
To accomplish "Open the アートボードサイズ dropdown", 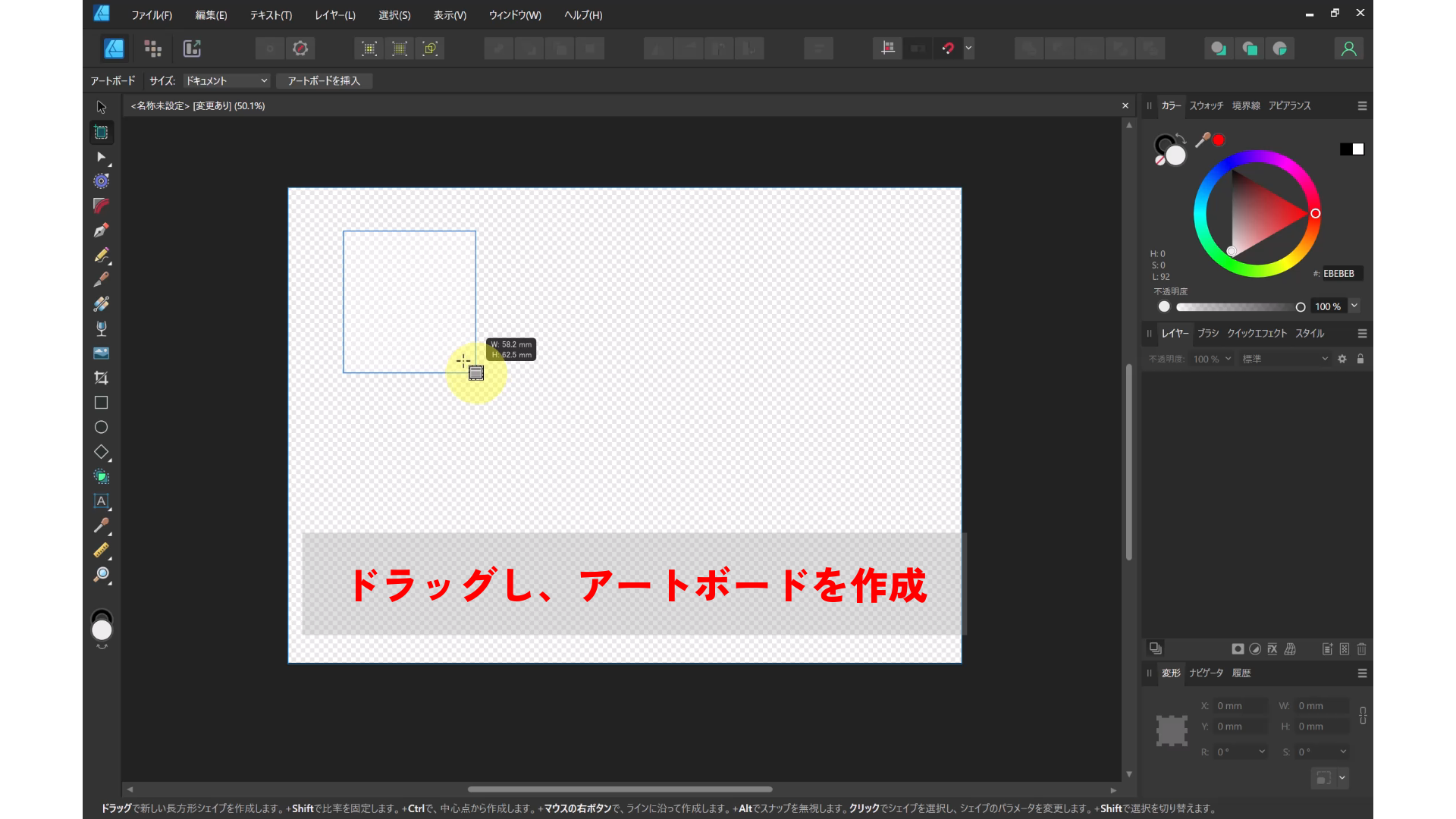I will (x=224, y=80).
